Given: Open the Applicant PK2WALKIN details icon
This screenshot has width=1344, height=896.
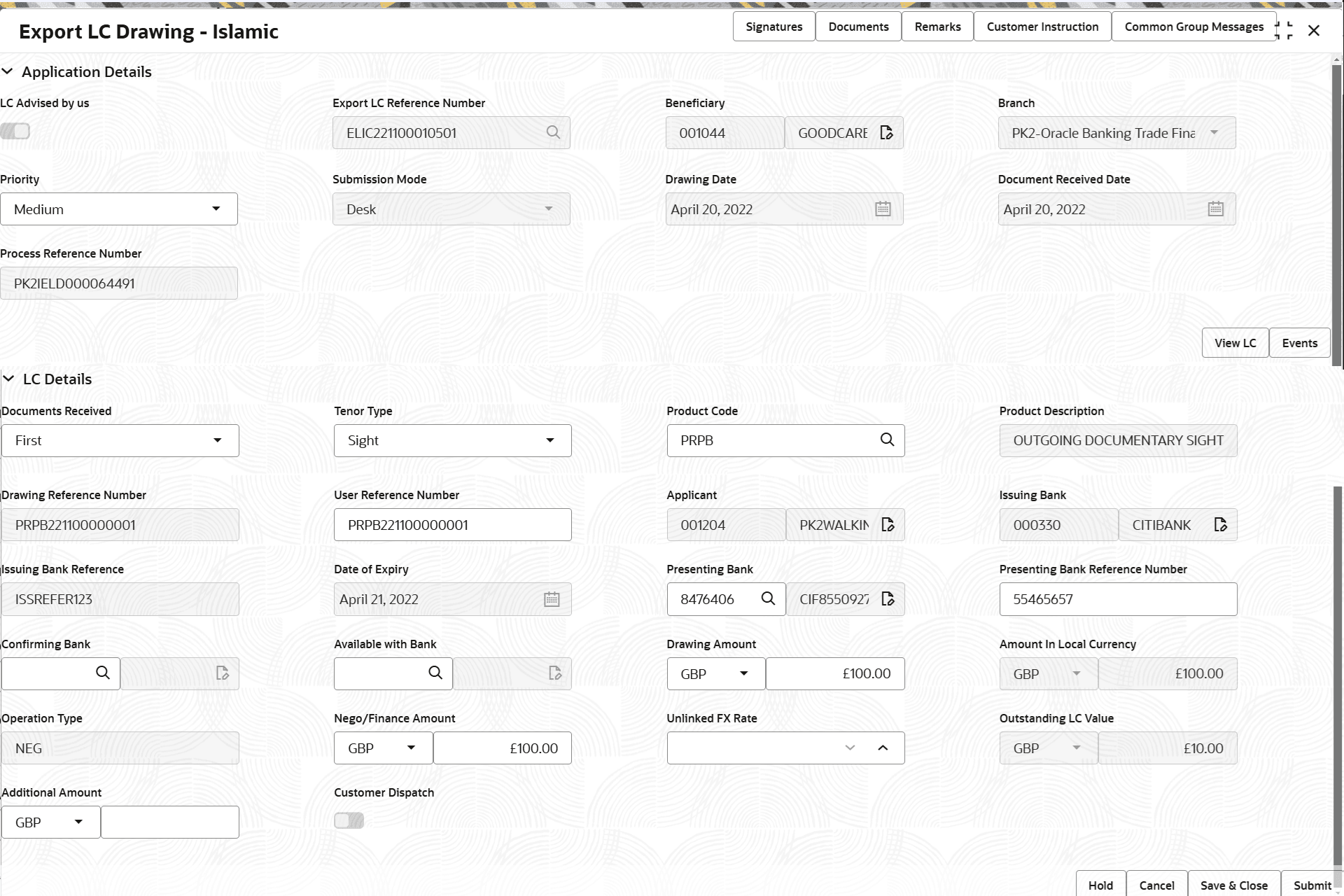Looking at the screenshot, I should (888, 525).
